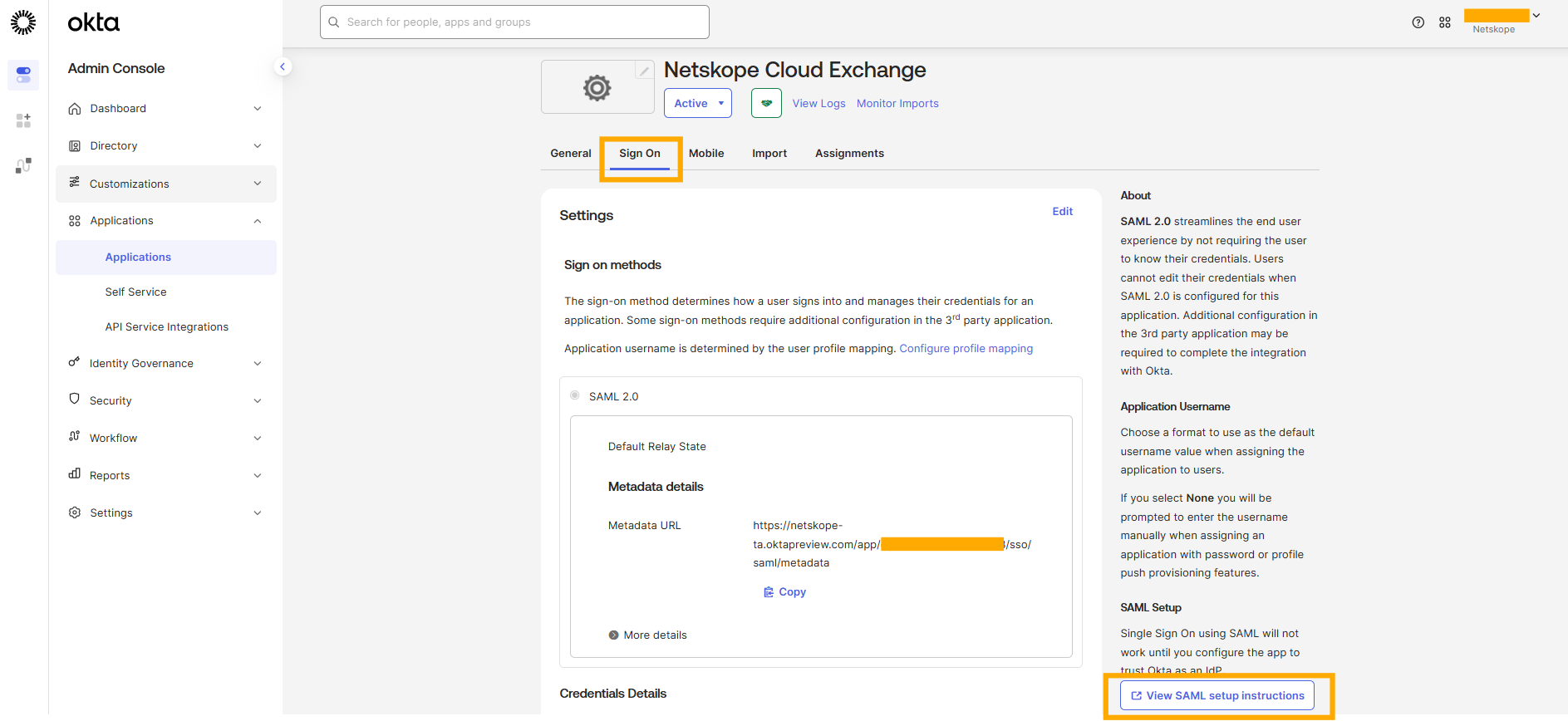
Task: Click the Identity Governance icon
Action: [x=75, y=362]
